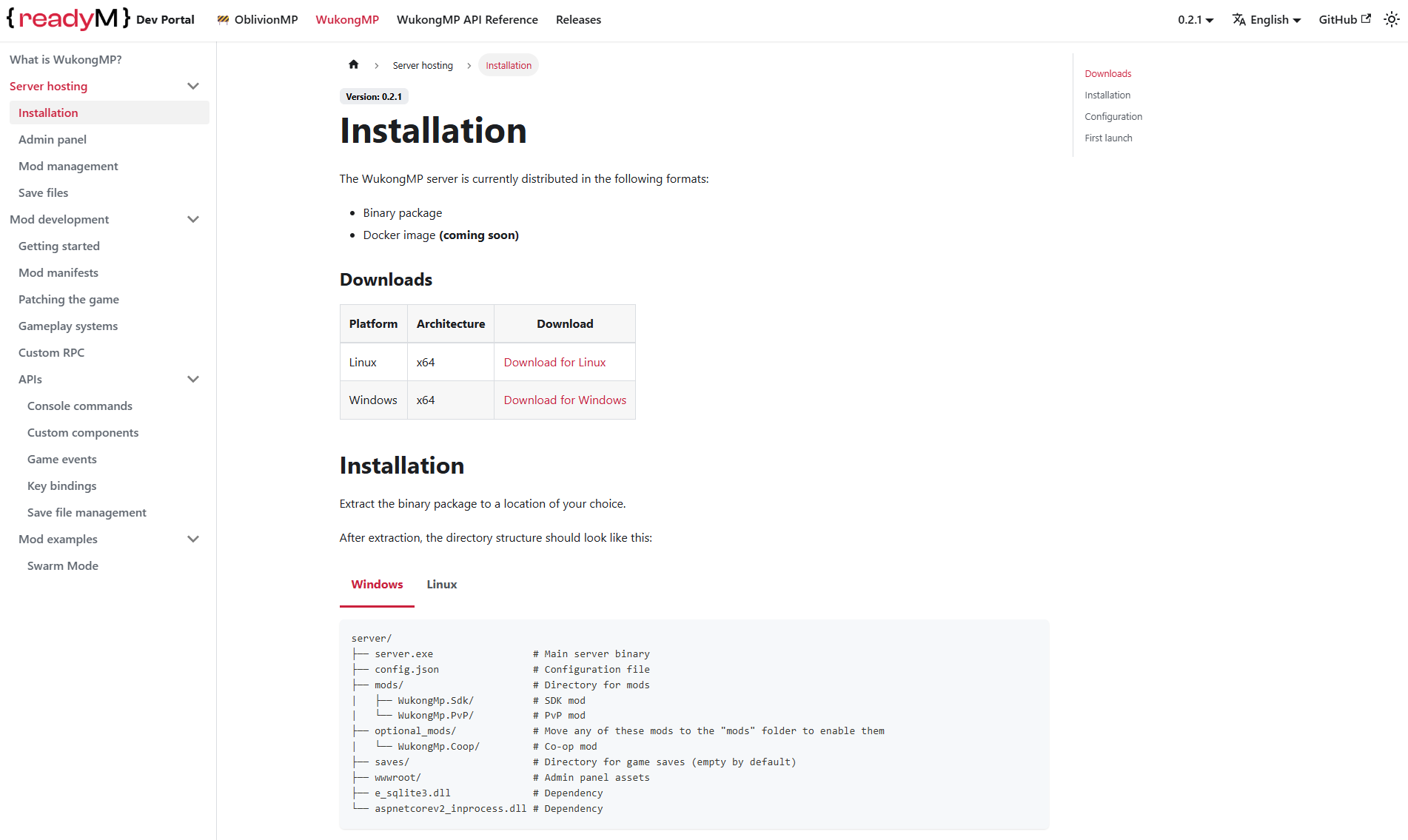Go to the Releases page
The height and width of the screenshot is (840, 1408).
coord(578,20)
